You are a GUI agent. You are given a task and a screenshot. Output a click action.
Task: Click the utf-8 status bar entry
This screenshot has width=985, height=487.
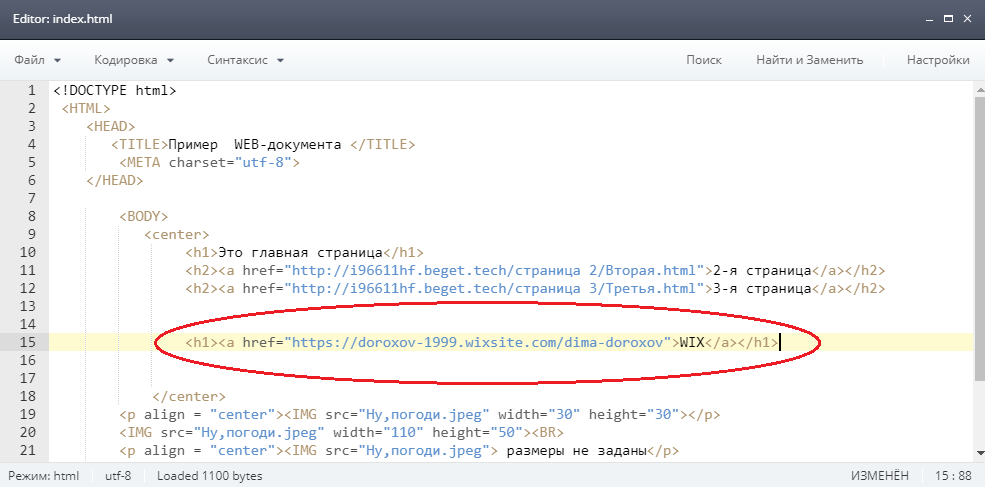coord(118,476)
